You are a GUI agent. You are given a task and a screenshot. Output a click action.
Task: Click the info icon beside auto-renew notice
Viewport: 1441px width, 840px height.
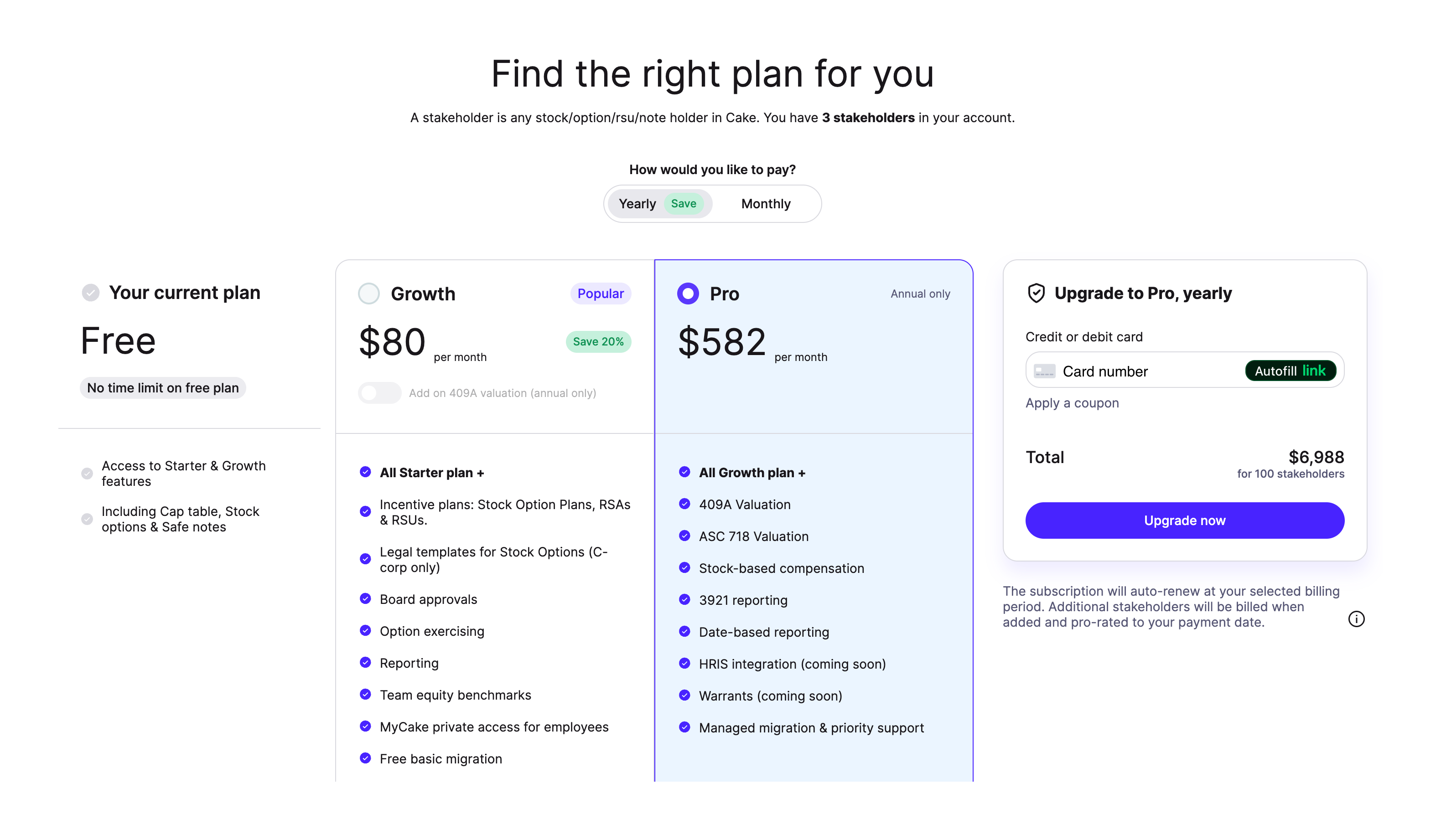(1356, 619)
